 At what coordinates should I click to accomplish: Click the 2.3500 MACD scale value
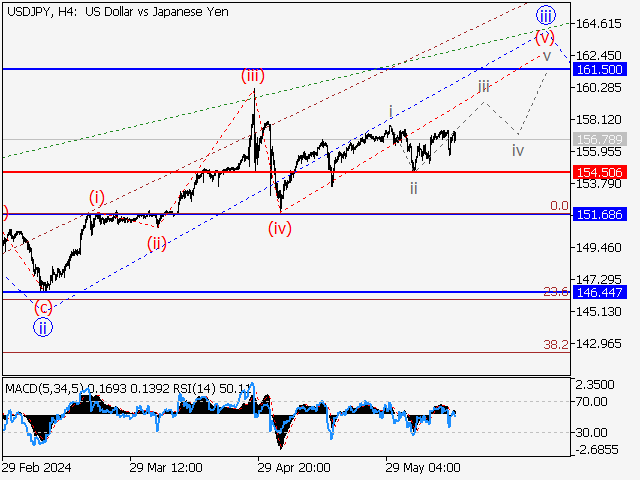[x=595, y=385]
